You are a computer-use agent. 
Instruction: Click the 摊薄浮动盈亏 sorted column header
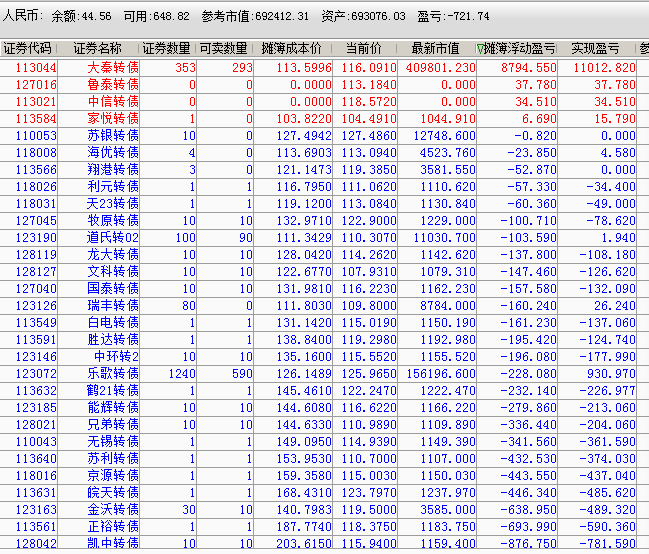(517, 48)
